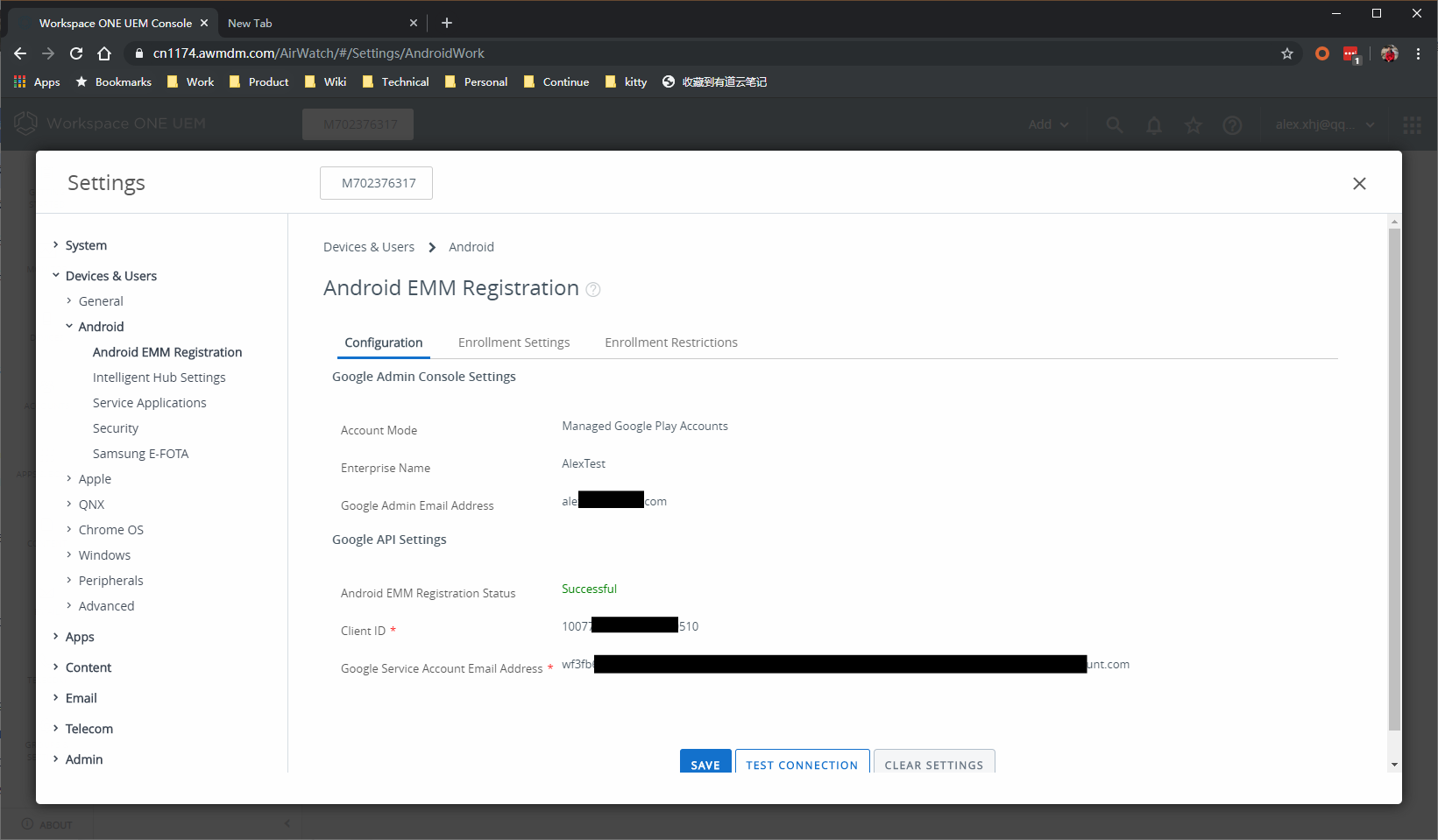Close the Workspace ONE UEM Console tab
1438x840 pixels.
[x=204, y=23]
